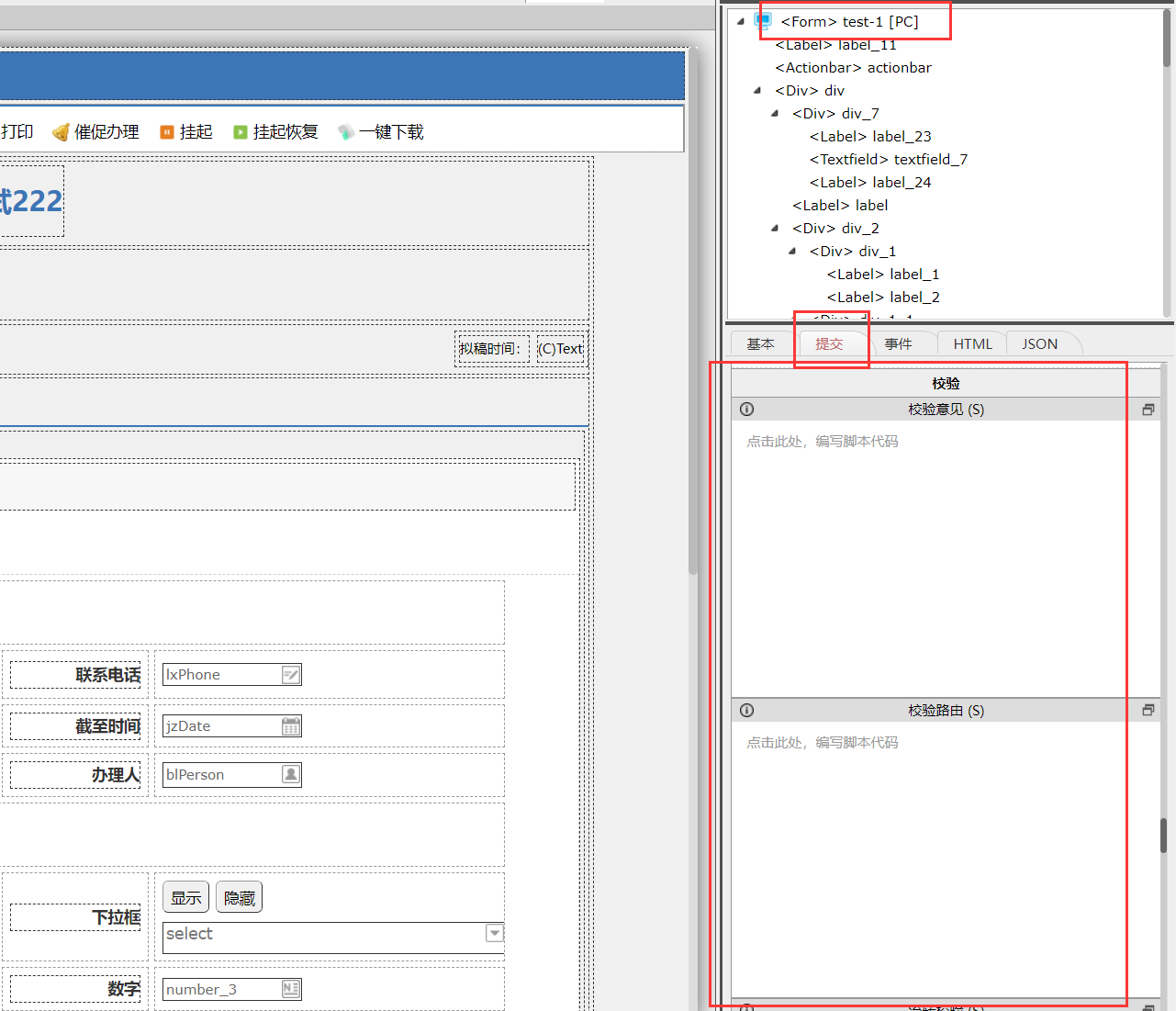
Task: Click the info icon beside 校验路由 (S)
Action: (x=747, y=710)
